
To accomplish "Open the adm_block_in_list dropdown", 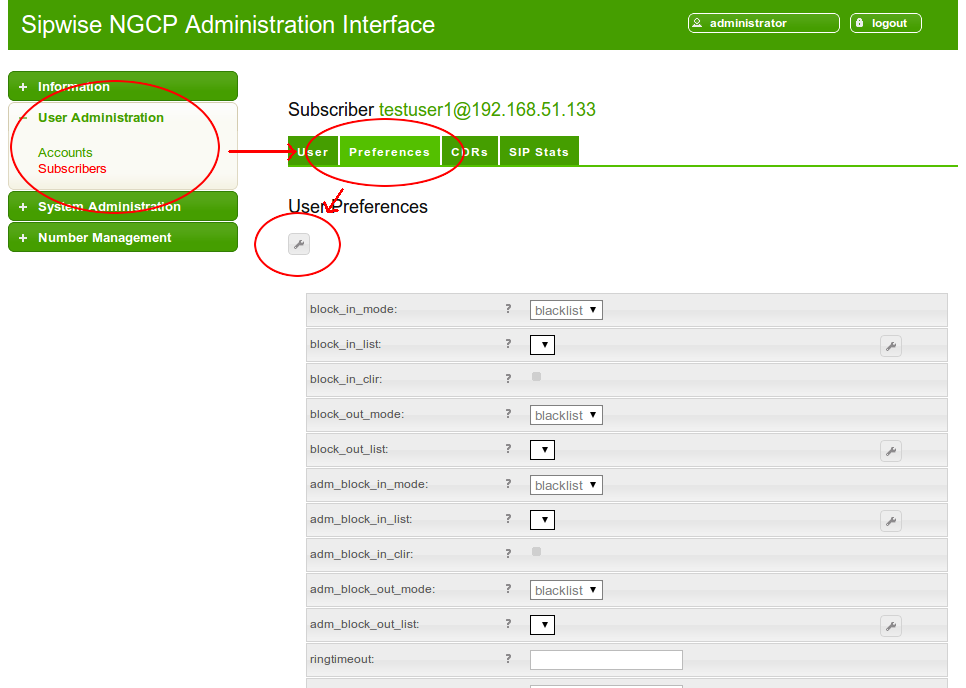I will pos(542,520).
